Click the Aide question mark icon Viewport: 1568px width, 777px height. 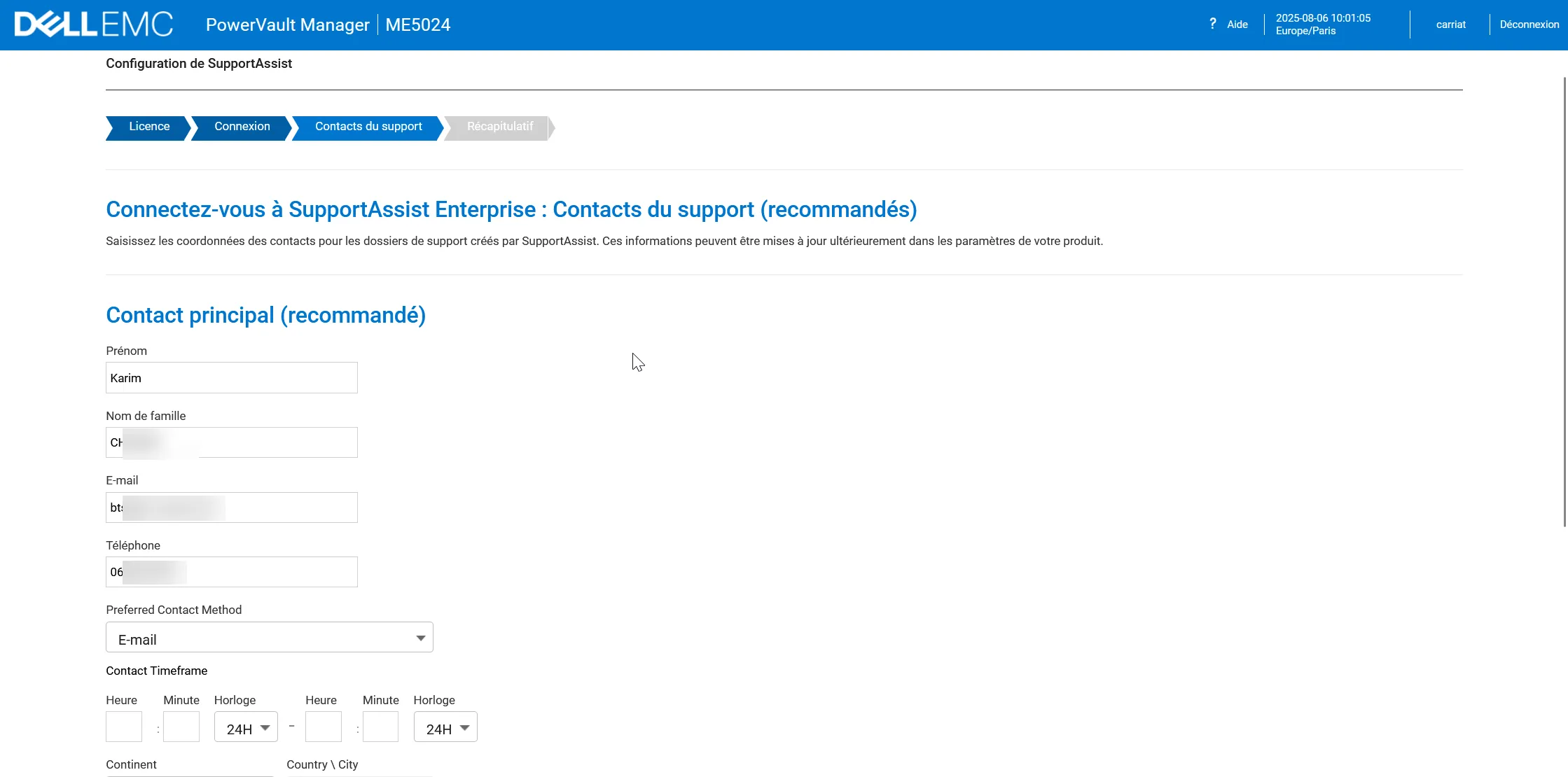[x=1212, y=24]
